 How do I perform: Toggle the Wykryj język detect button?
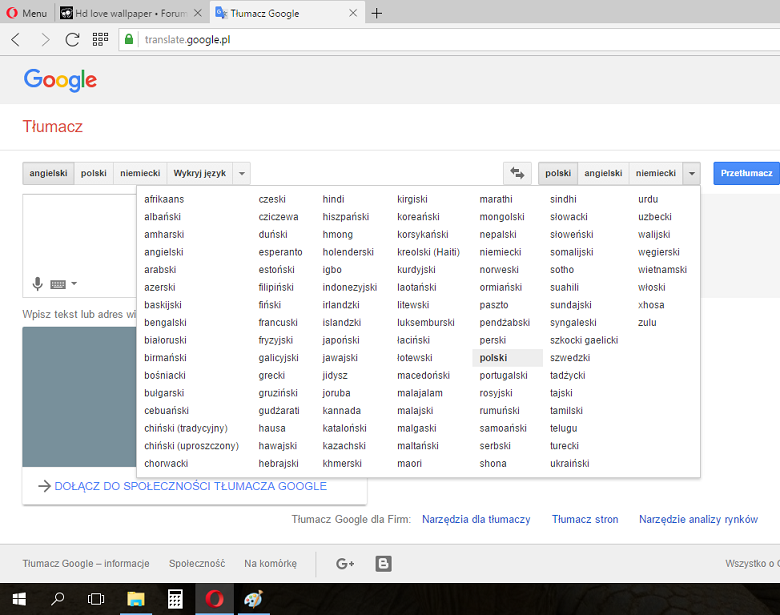click(x=199, y=173)
